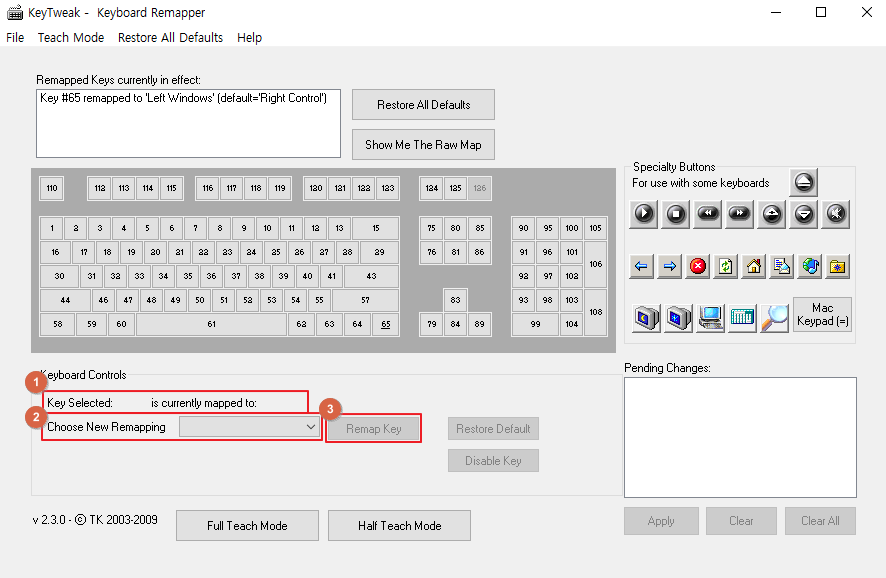Click the E-mail envelope icon
This screenshot has height=578, width=886.
(x=782, y=266)
